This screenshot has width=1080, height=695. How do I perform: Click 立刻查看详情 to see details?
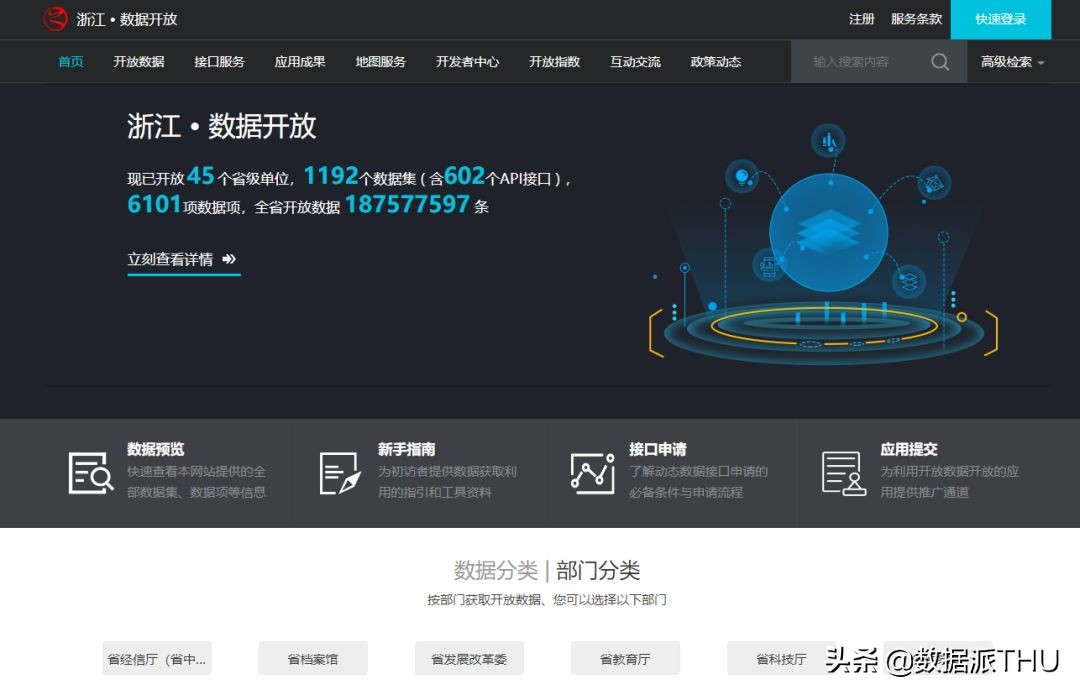183,258
